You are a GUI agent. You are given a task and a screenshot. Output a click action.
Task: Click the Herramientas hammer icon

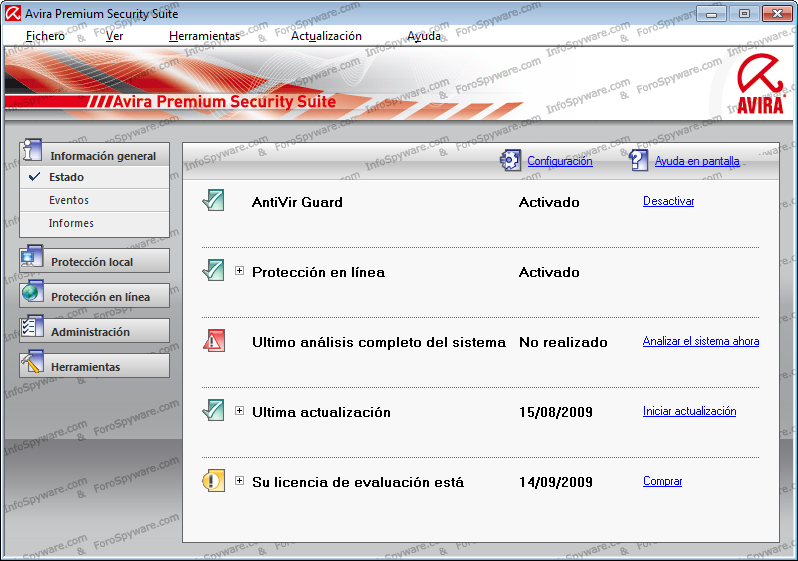tap(33, 362)
